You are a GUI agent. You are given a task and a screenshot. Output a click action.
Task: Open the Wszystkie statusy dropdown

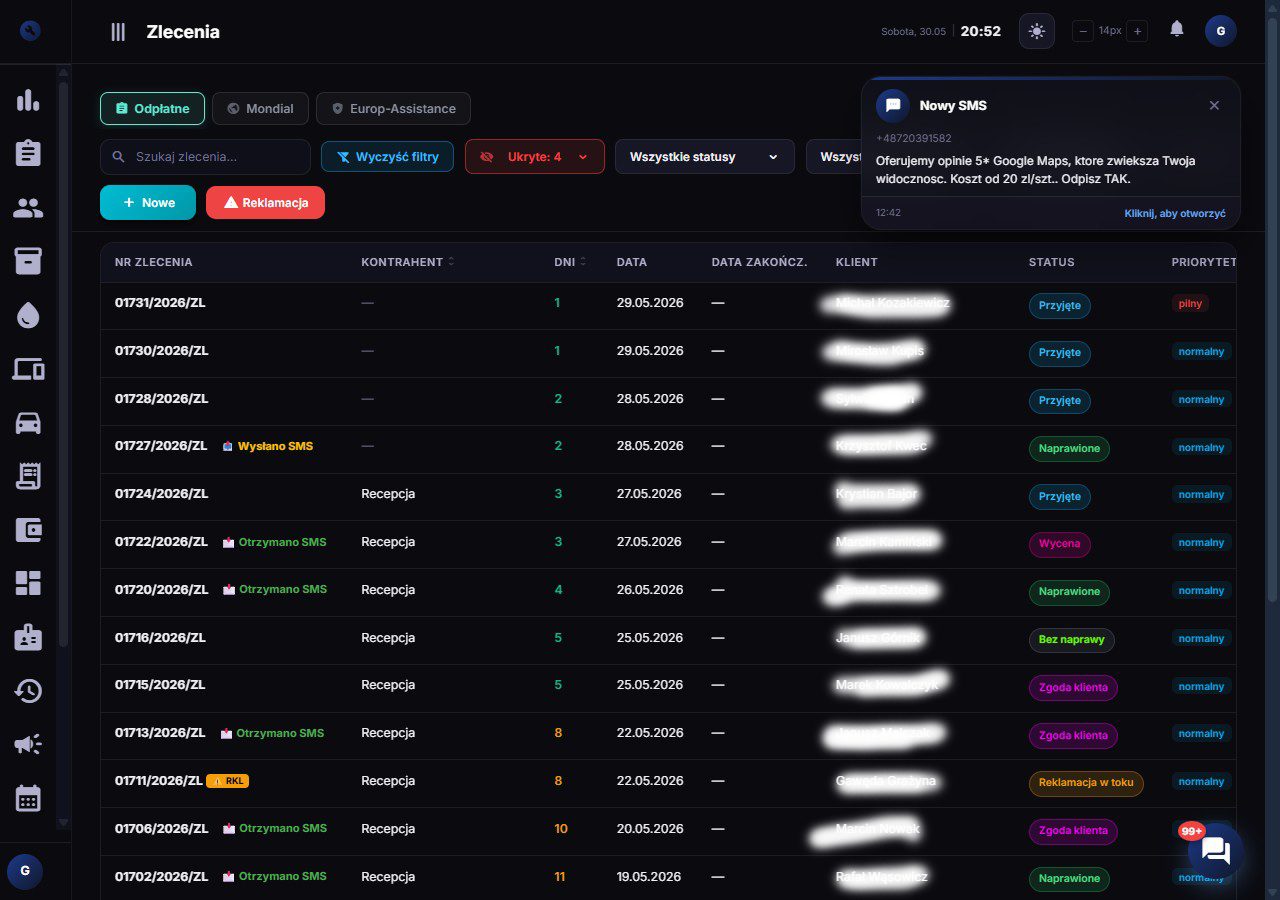click(x=705, y=157)
